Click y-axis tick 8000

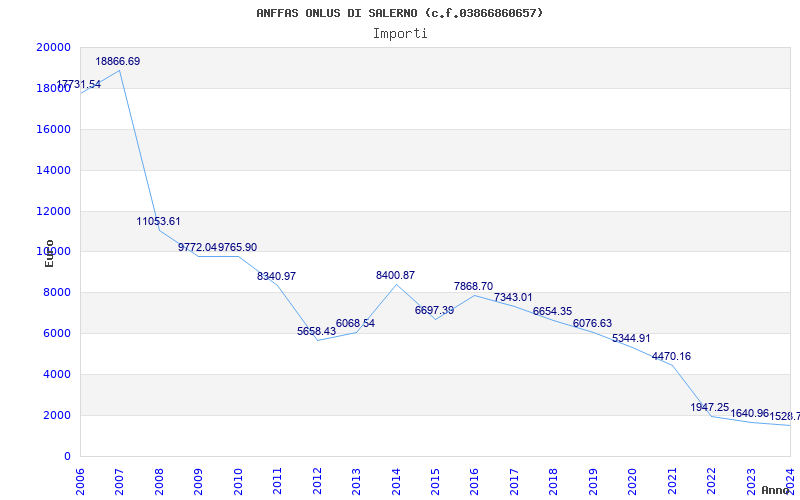pos(57,293)
